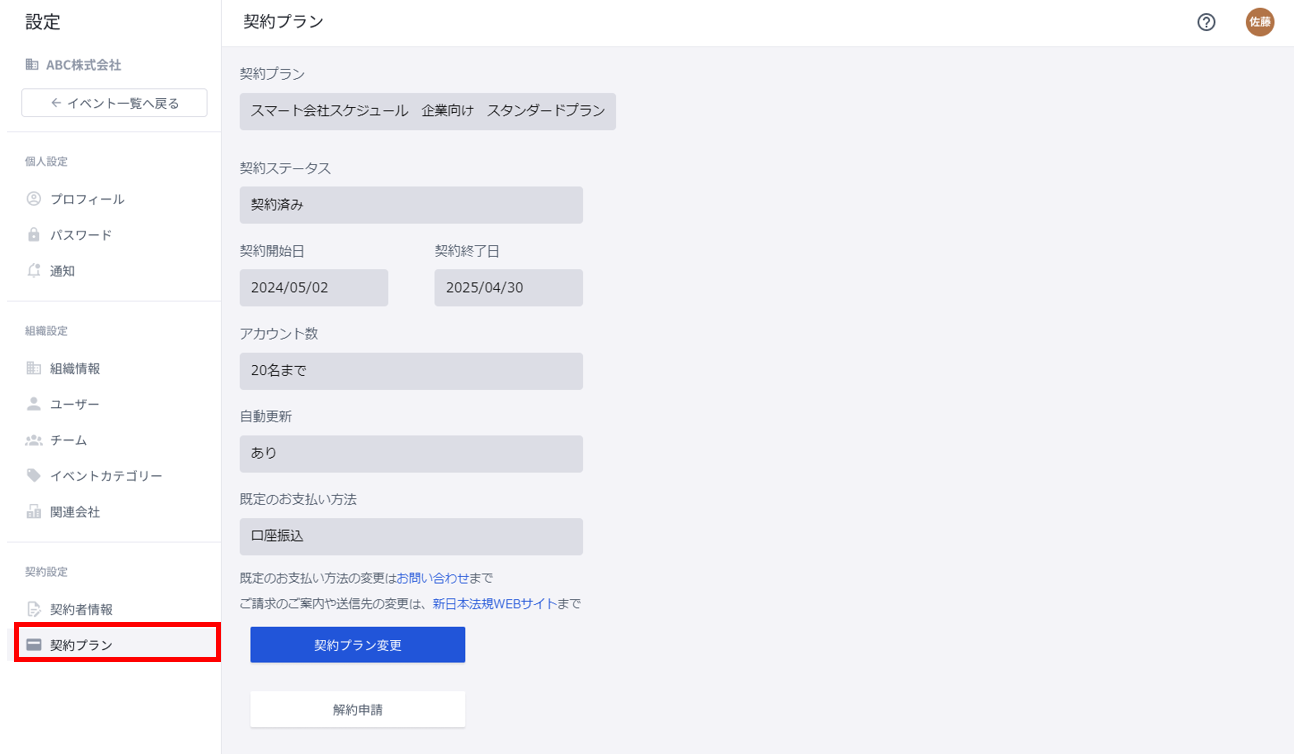This screenshot has height=754, width=1294.
Task: Click the 契約プラン page title
Action: pyautogui.click(x=284, y=22)
